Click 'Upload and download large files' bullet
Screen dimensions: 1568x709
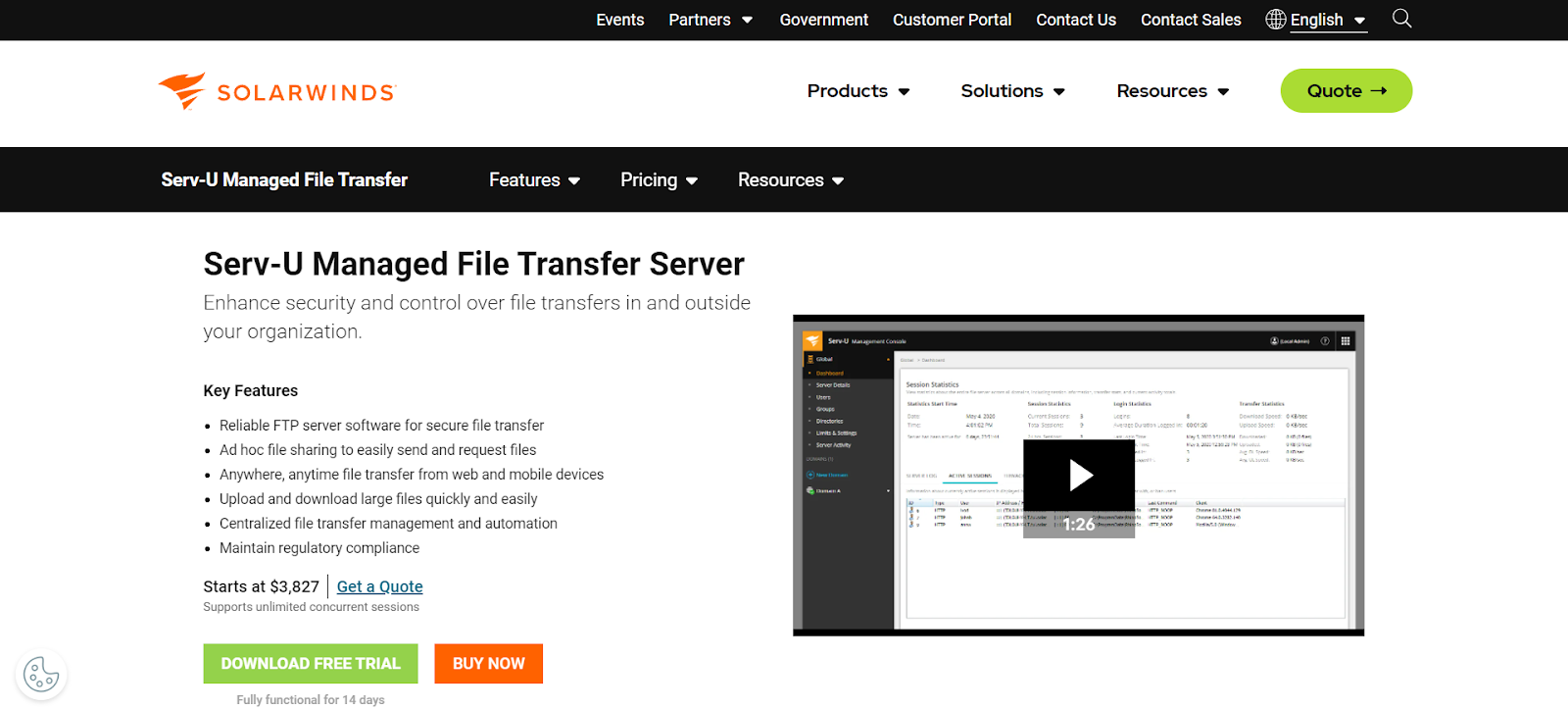378,499
